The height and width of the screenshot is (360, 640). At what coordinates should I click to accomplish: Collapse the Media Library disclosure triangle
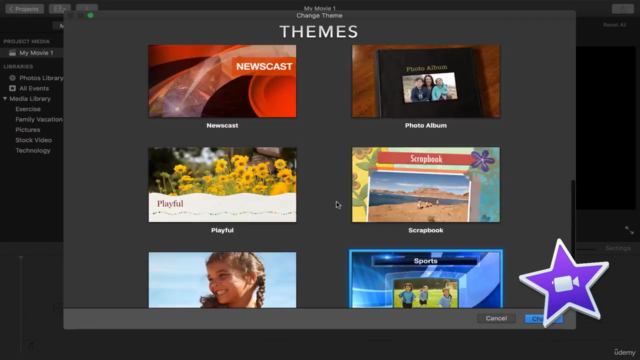(x=5, y=98)
